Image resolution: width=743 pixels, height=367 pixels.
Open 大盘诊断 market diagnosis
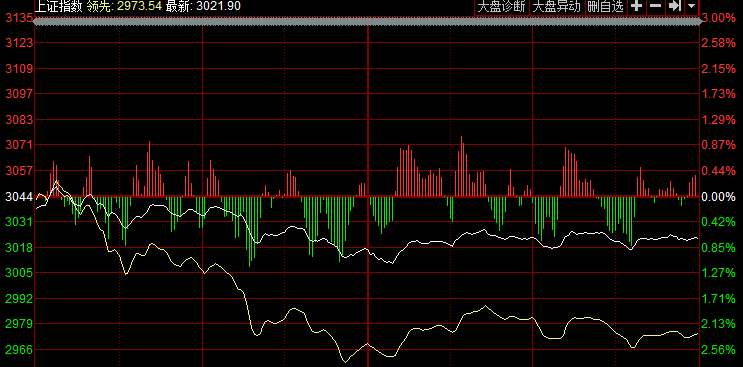pos(501,7)
